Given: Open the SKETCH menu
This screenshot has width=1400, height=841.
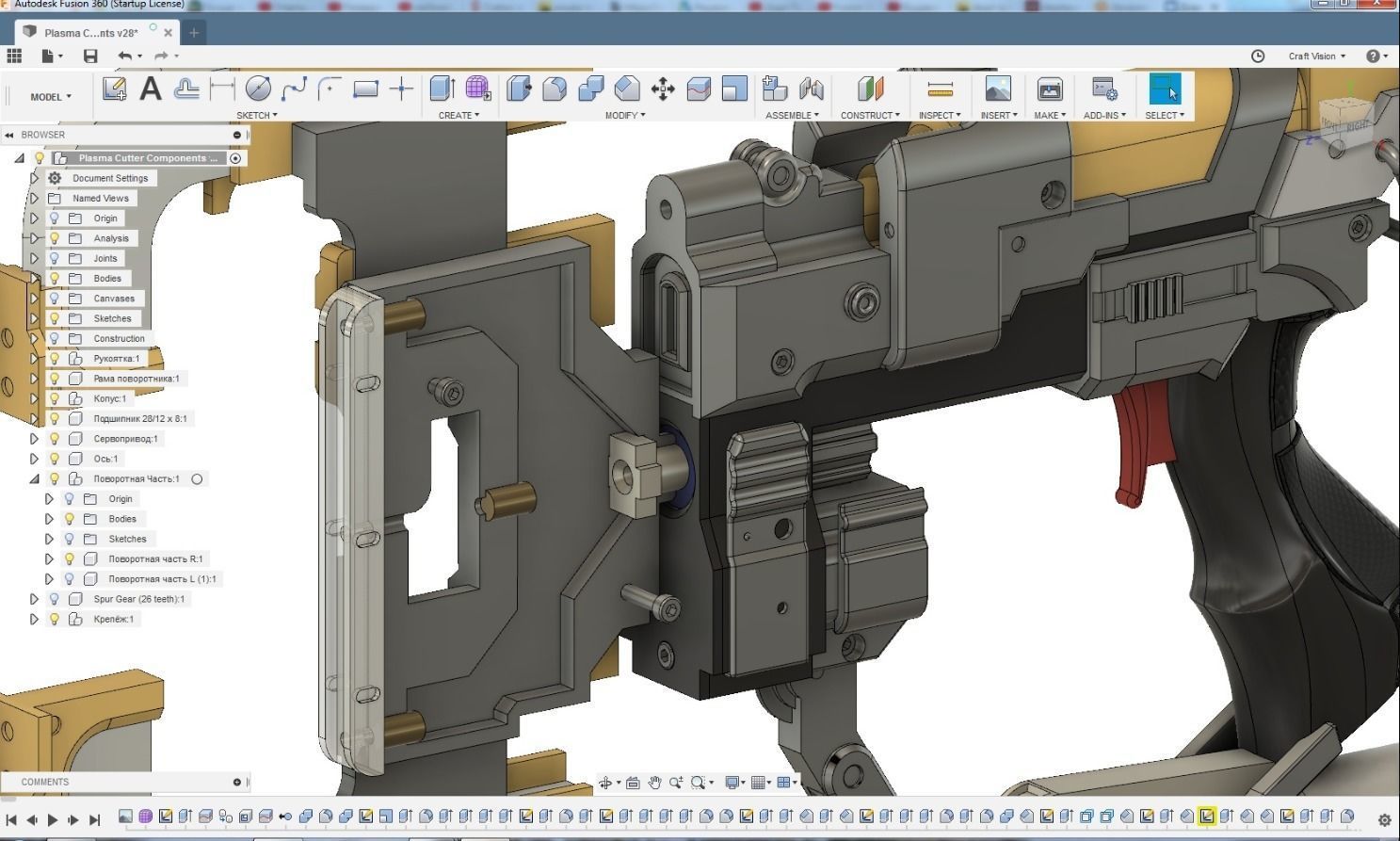Looking at the screenshot, I should (256, 116).
